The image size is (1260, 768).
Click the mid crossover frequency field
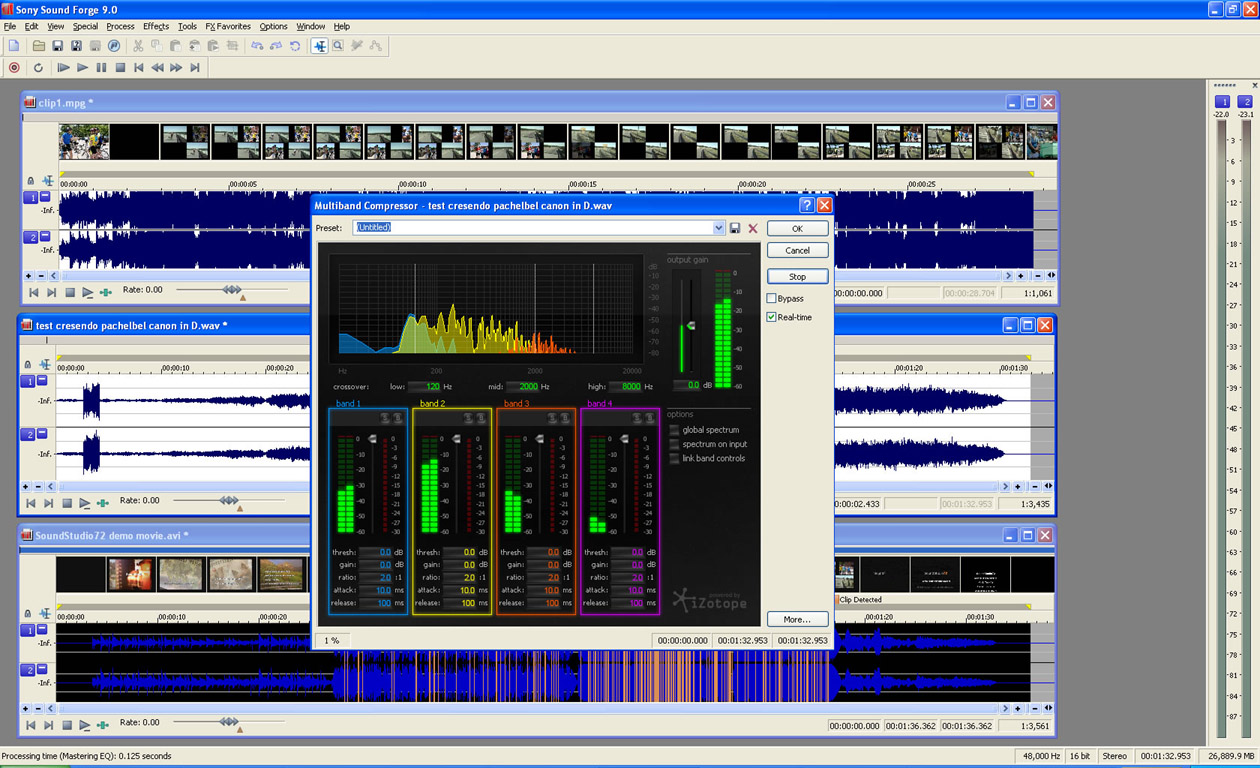[523, 386]
